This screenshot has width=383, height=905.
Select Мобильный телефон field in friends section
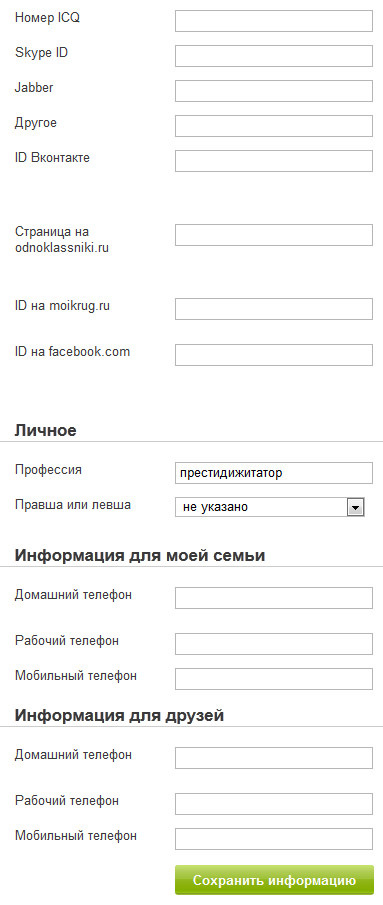tap(274, 839)
